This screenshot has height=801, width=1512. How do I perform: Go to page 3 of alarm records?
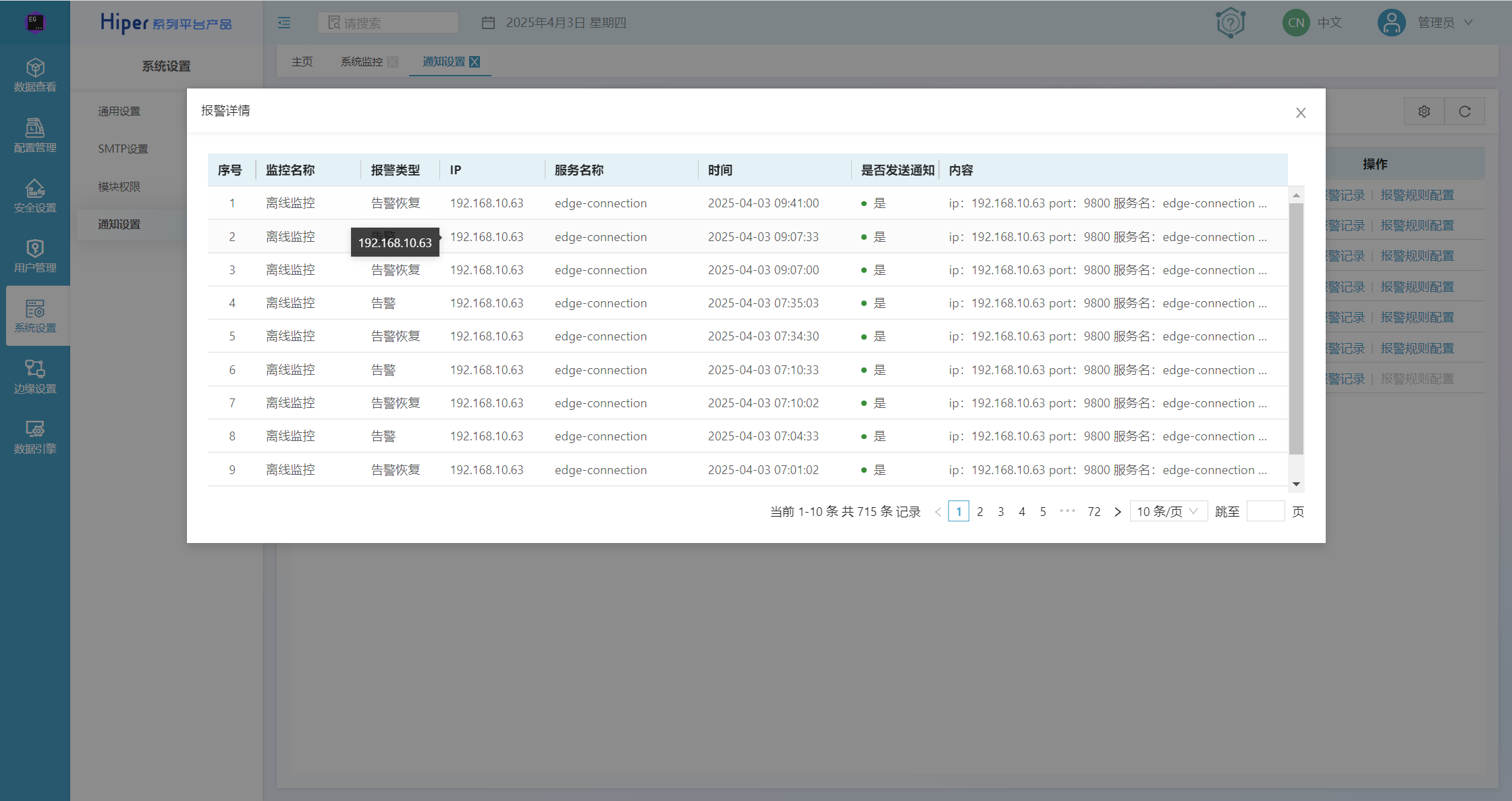click(1001, 512)
